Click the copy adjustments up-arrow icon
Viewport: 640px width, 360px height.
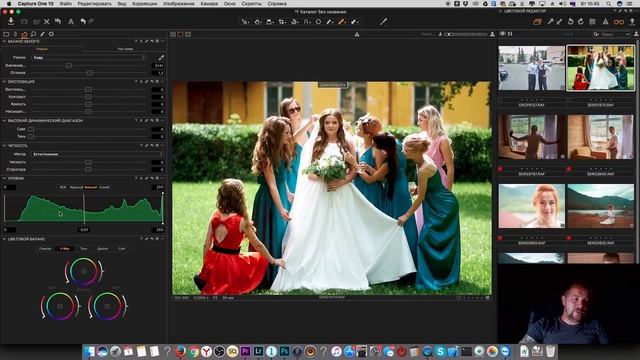pos(550,22)
